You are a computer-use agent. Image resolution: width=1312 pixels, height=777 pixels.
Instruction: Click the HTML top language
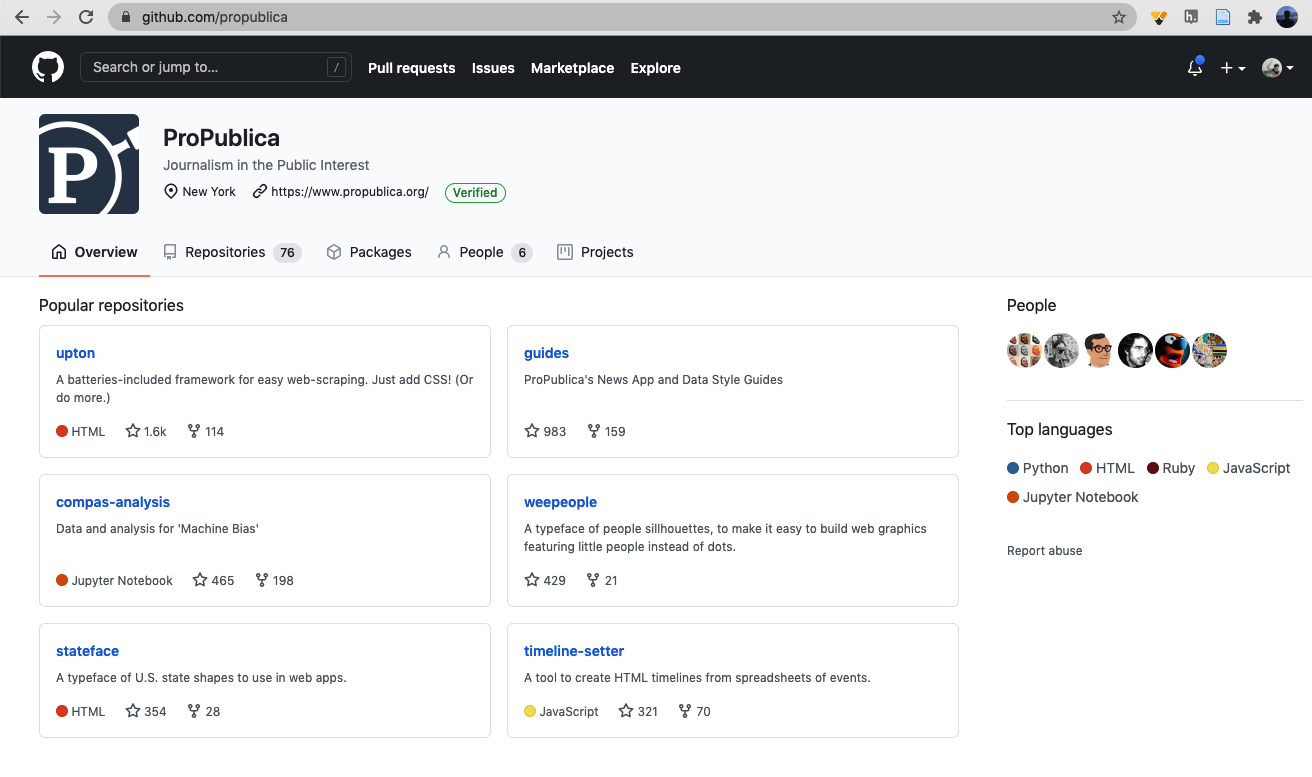pyautogui.click(x=1107, y=468)
